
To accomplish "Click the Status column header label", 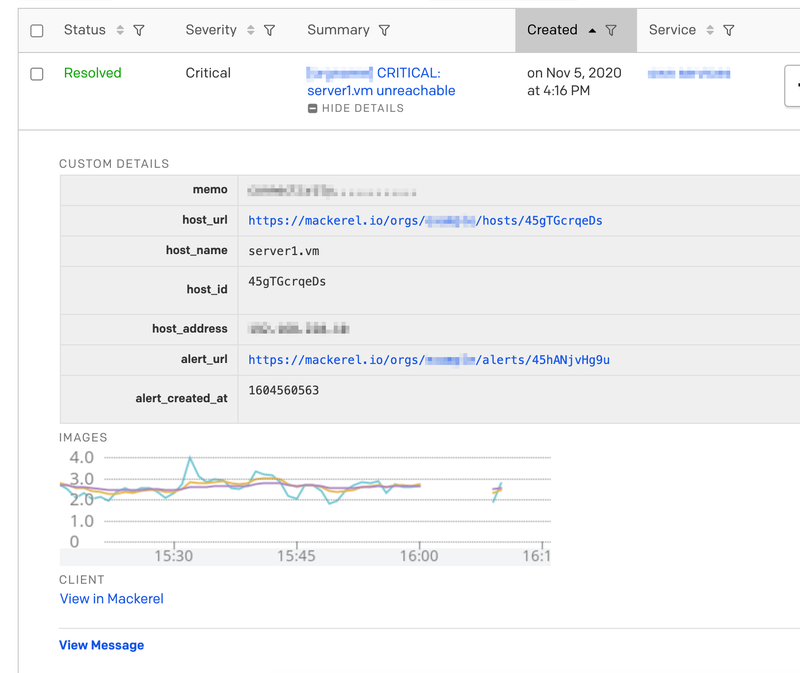I will (x=85, y=30).
